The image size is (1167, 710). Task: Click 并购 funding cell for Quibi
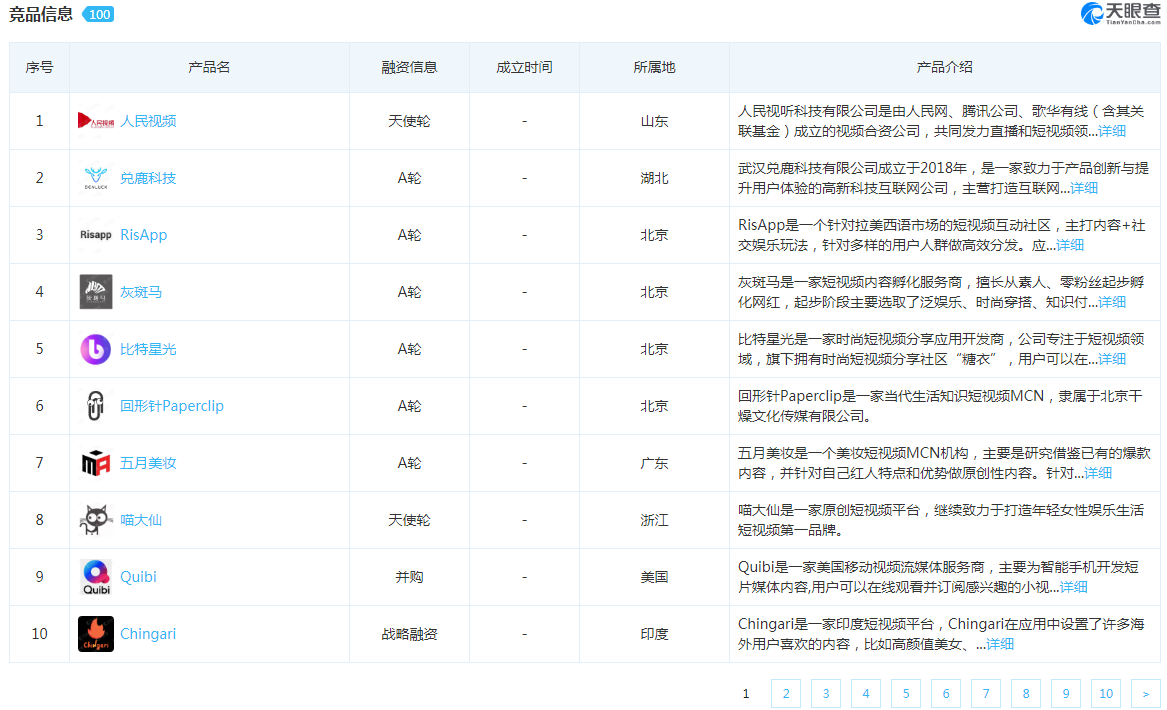pos(409,577)
